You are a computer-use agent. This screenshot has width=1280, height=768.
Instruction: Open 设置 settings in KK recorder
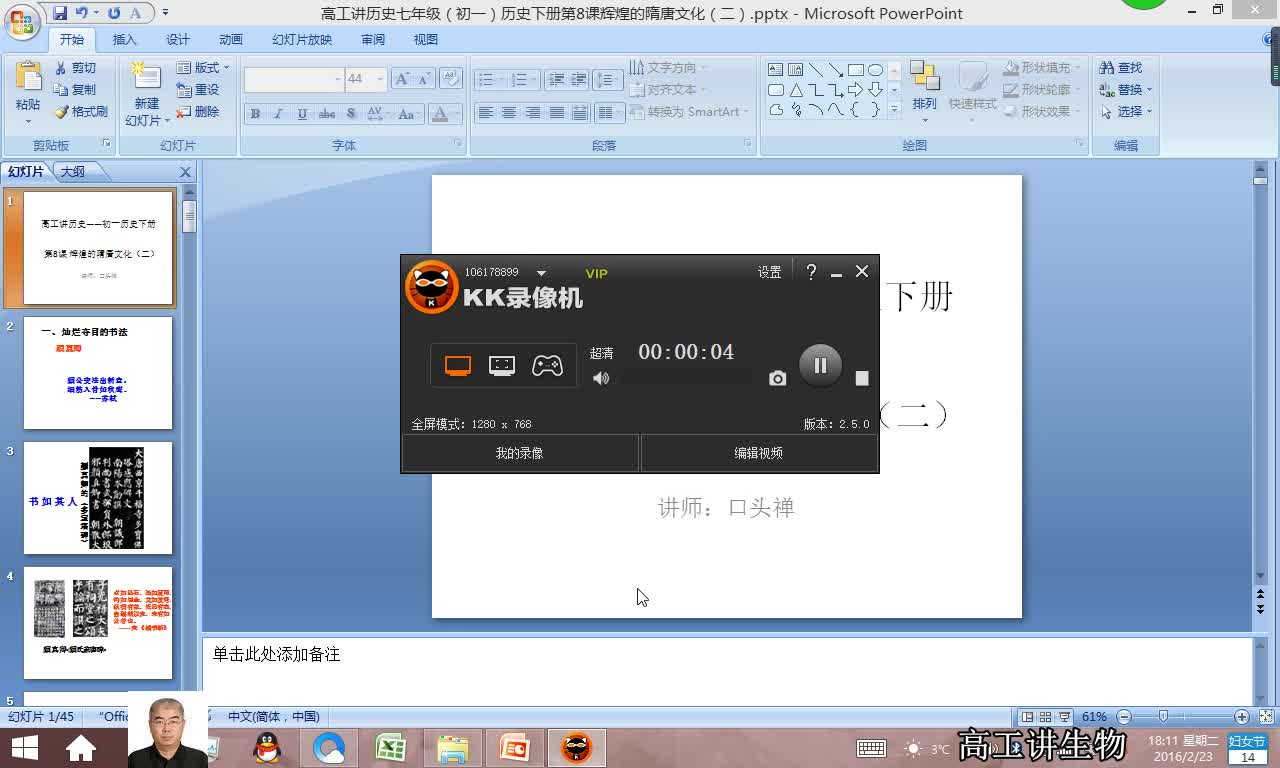(769, 272)
